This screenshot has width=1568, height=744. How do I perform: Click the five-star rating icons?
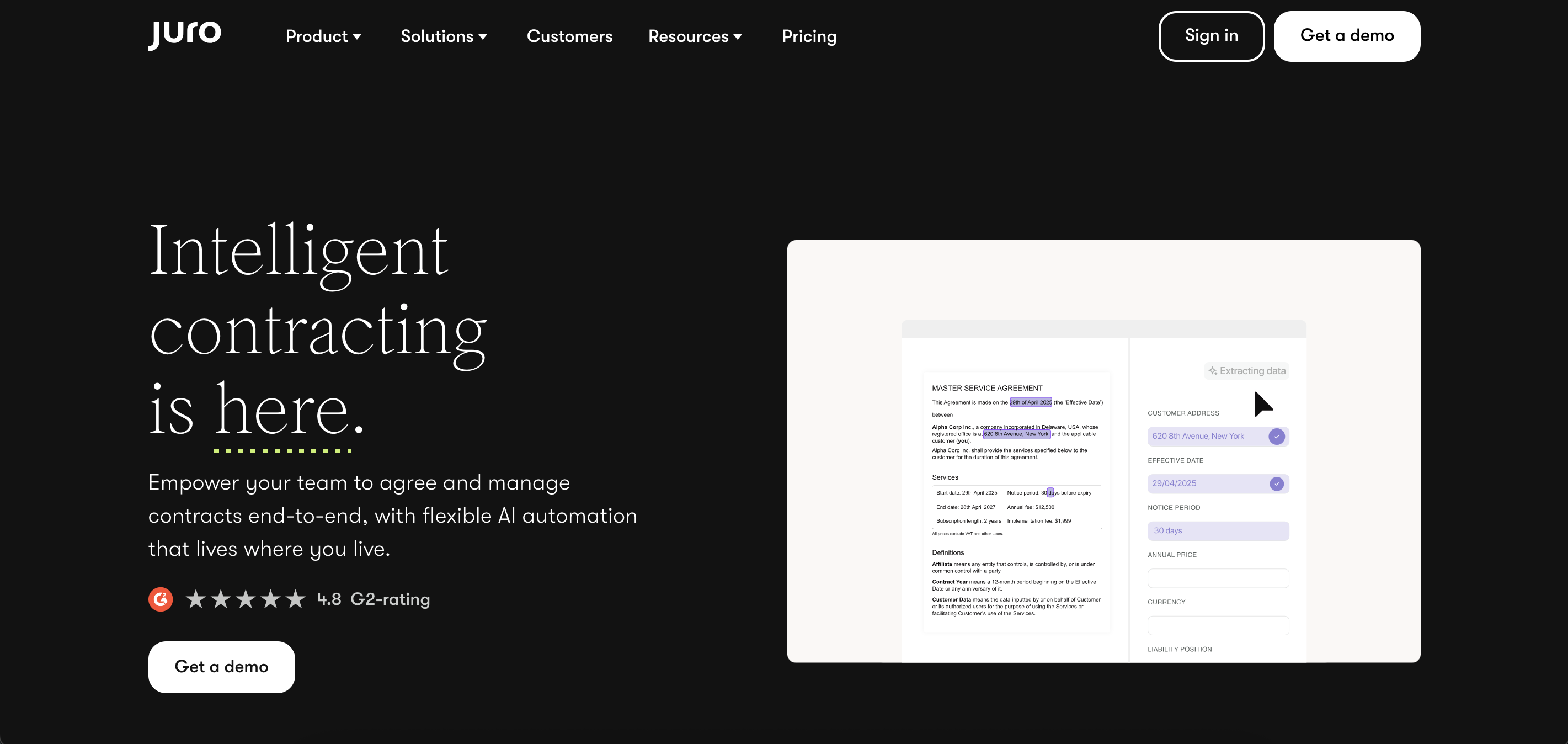point(246,599)
